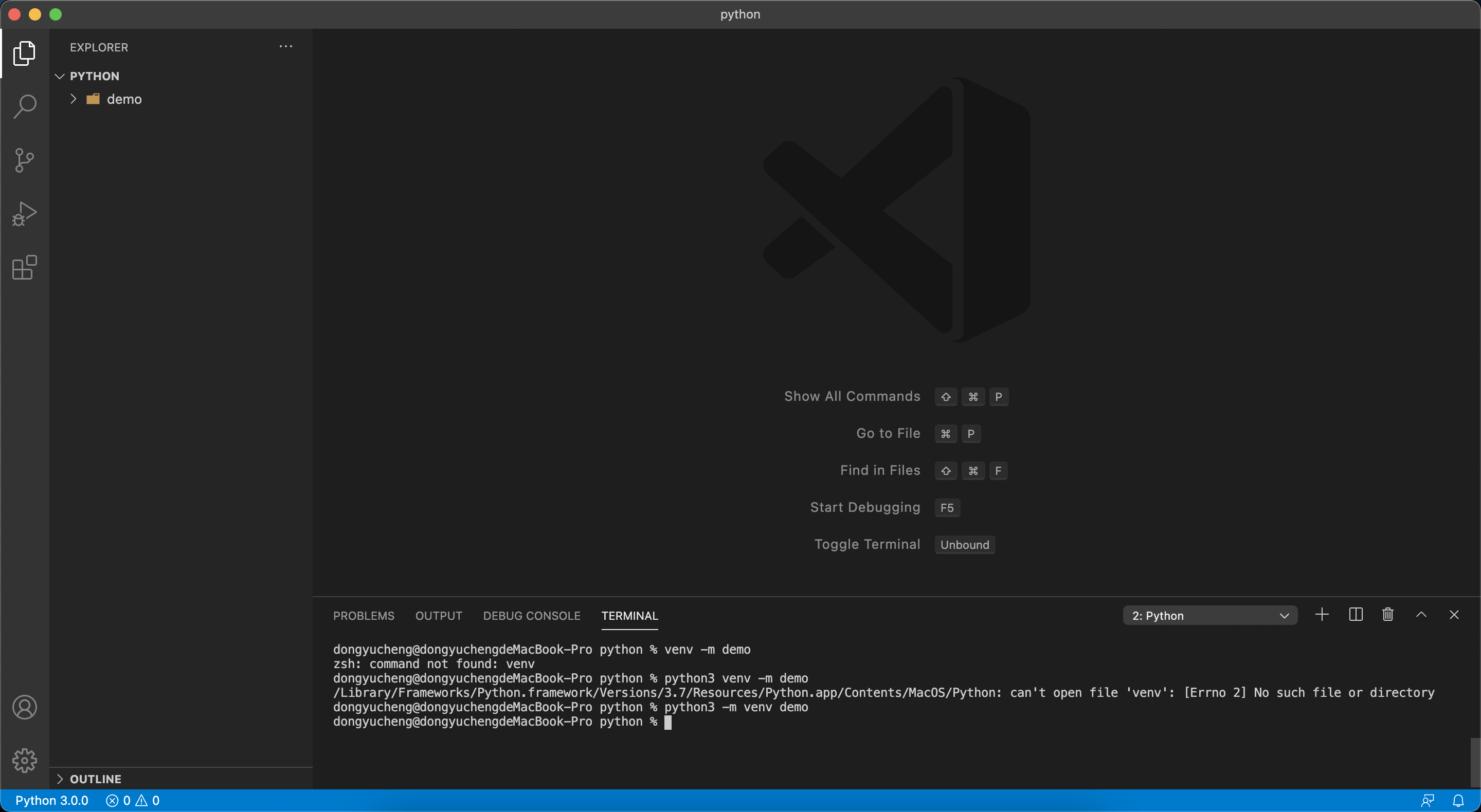Click the feedback icon in the status bar
This screenshot has height=812, width=1481.
click(x=1428, y=801)
